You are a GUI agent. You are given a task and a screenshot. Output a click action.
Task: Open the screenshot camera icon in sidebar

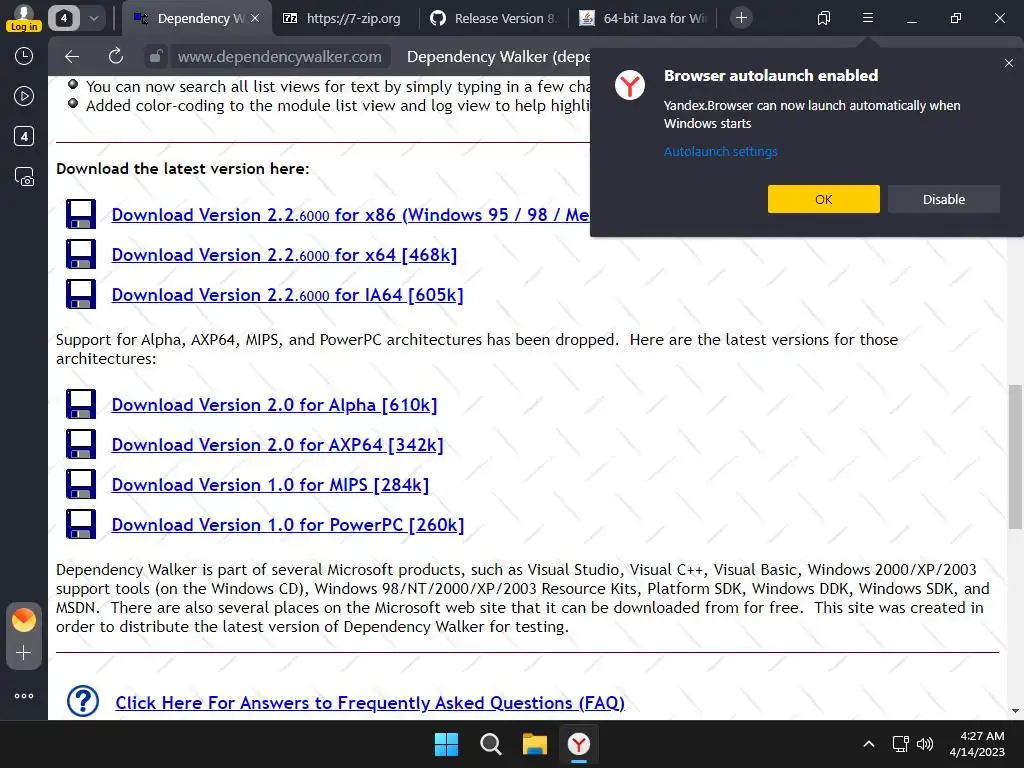pyautogui.click(x=24, y=177)
